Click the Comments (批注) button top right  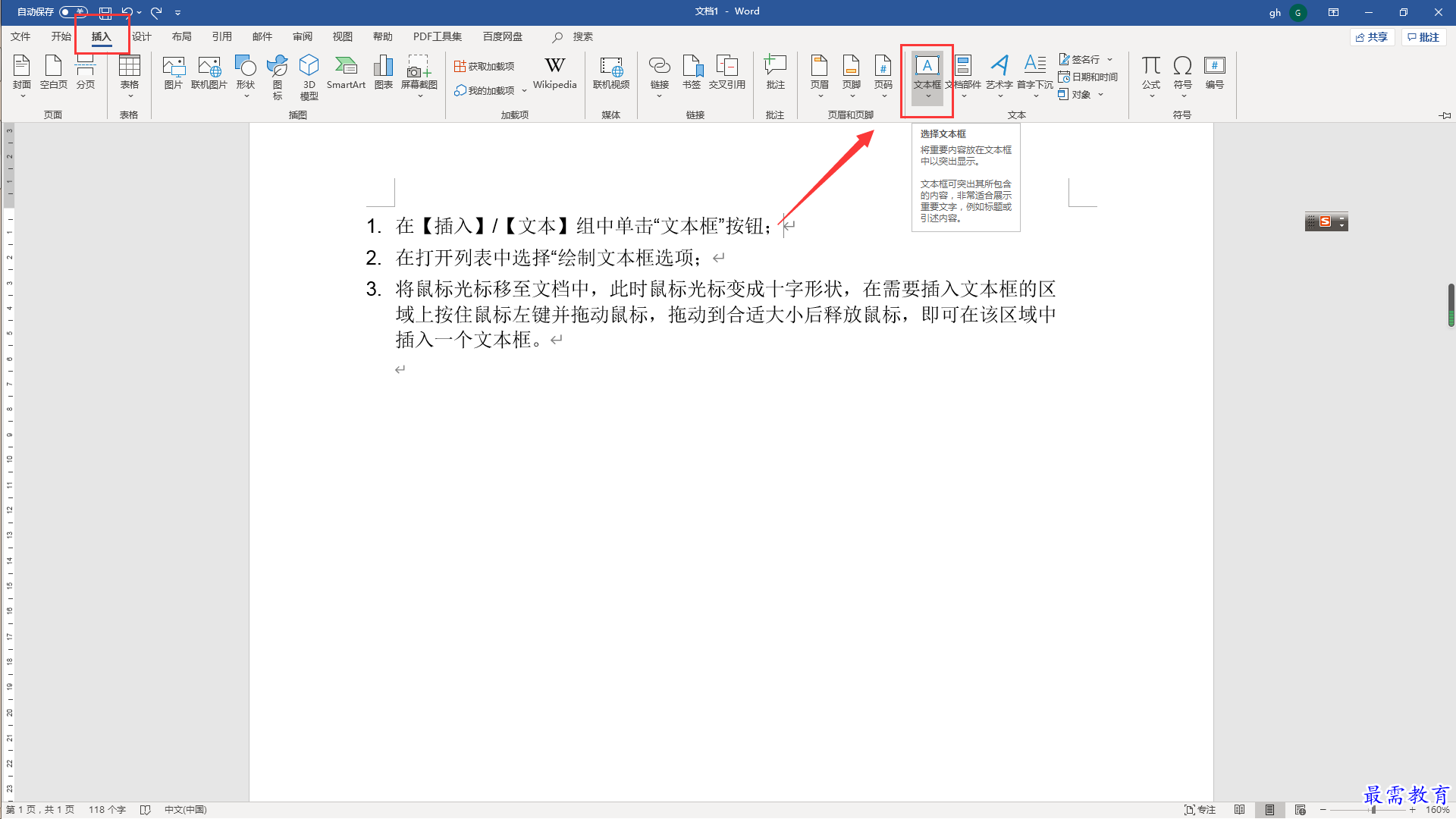pos(1424,37)
